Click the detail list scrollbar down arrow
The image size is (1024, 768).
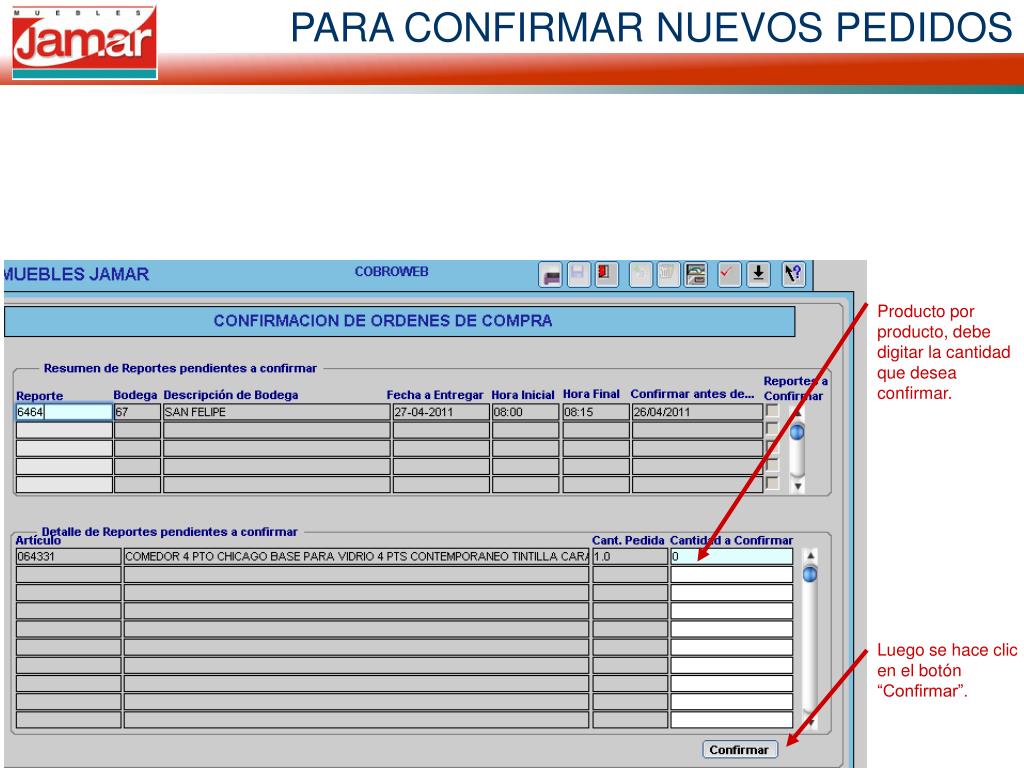[x=810, y=722]
